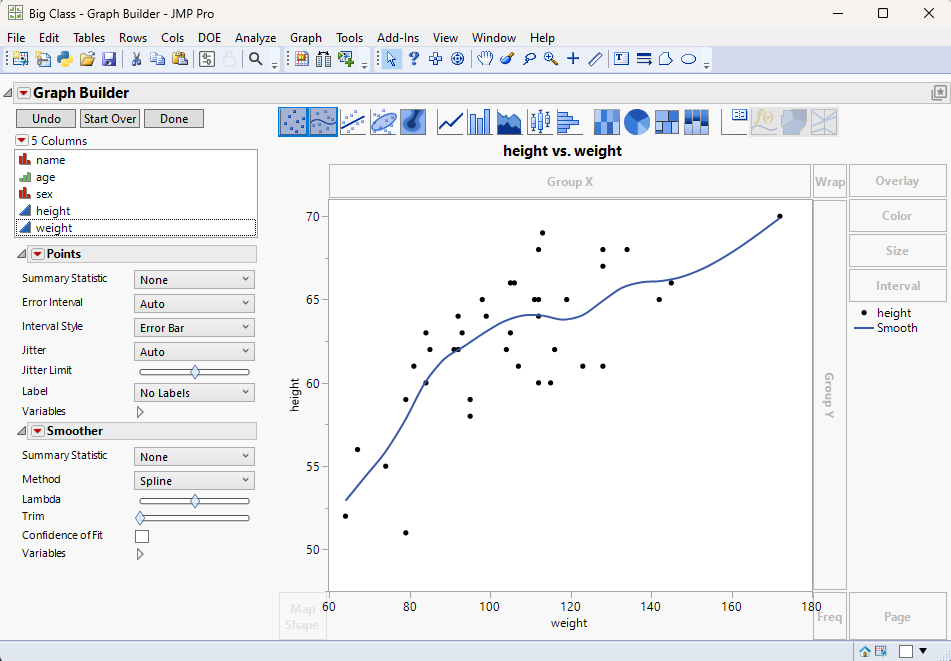Choose the Area chart element

(x=509, y=122)
